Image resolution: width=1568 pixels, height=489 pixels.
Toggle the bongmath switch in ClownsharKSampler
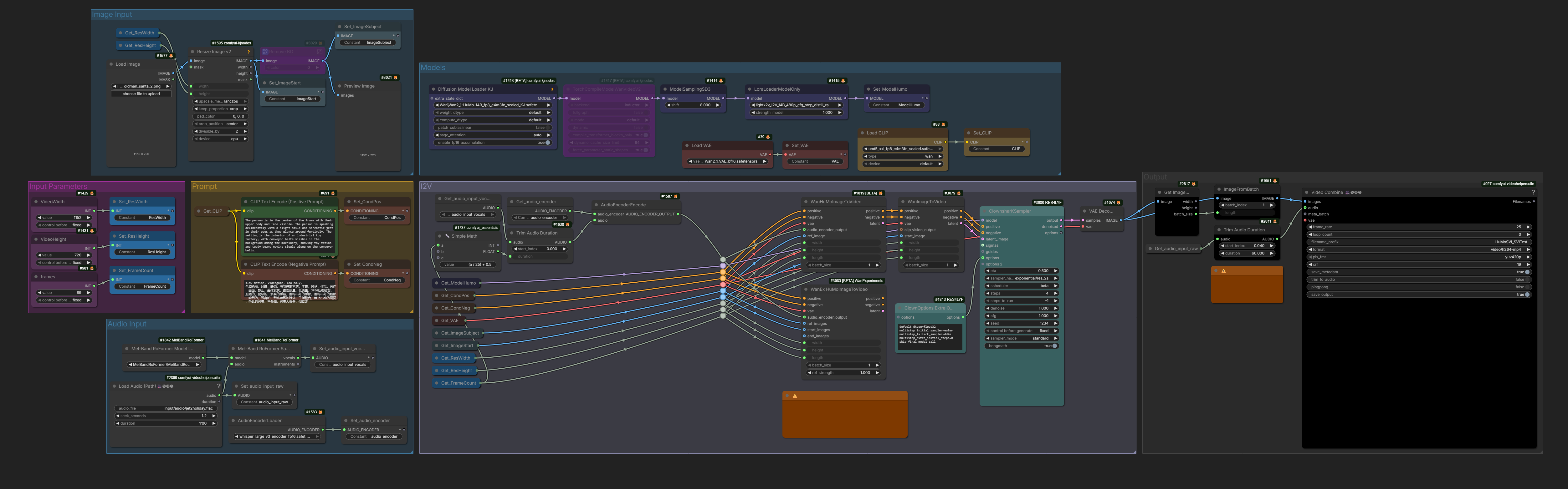[x=1054, y=346]
